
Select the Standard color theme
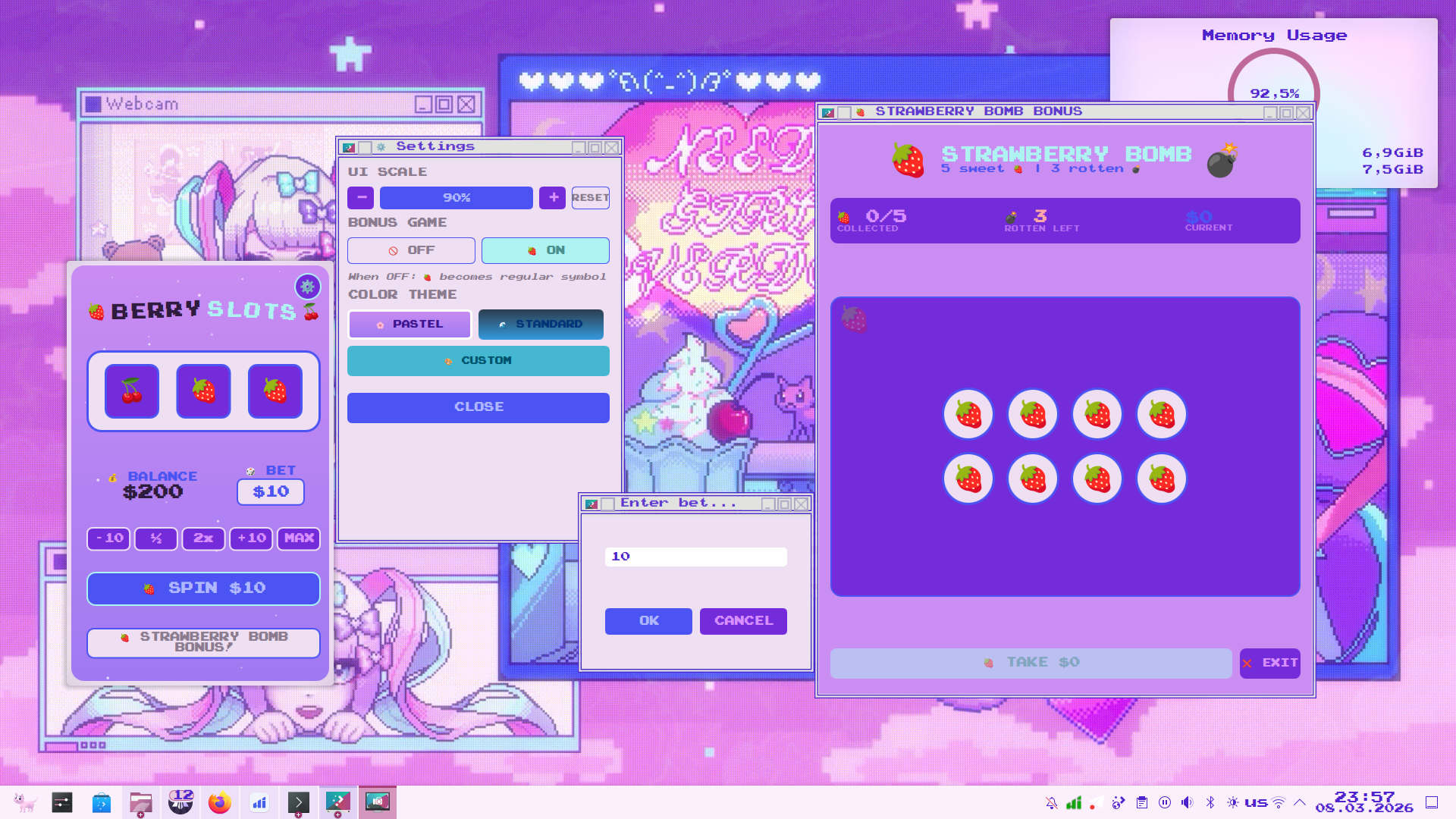point(541,325)
